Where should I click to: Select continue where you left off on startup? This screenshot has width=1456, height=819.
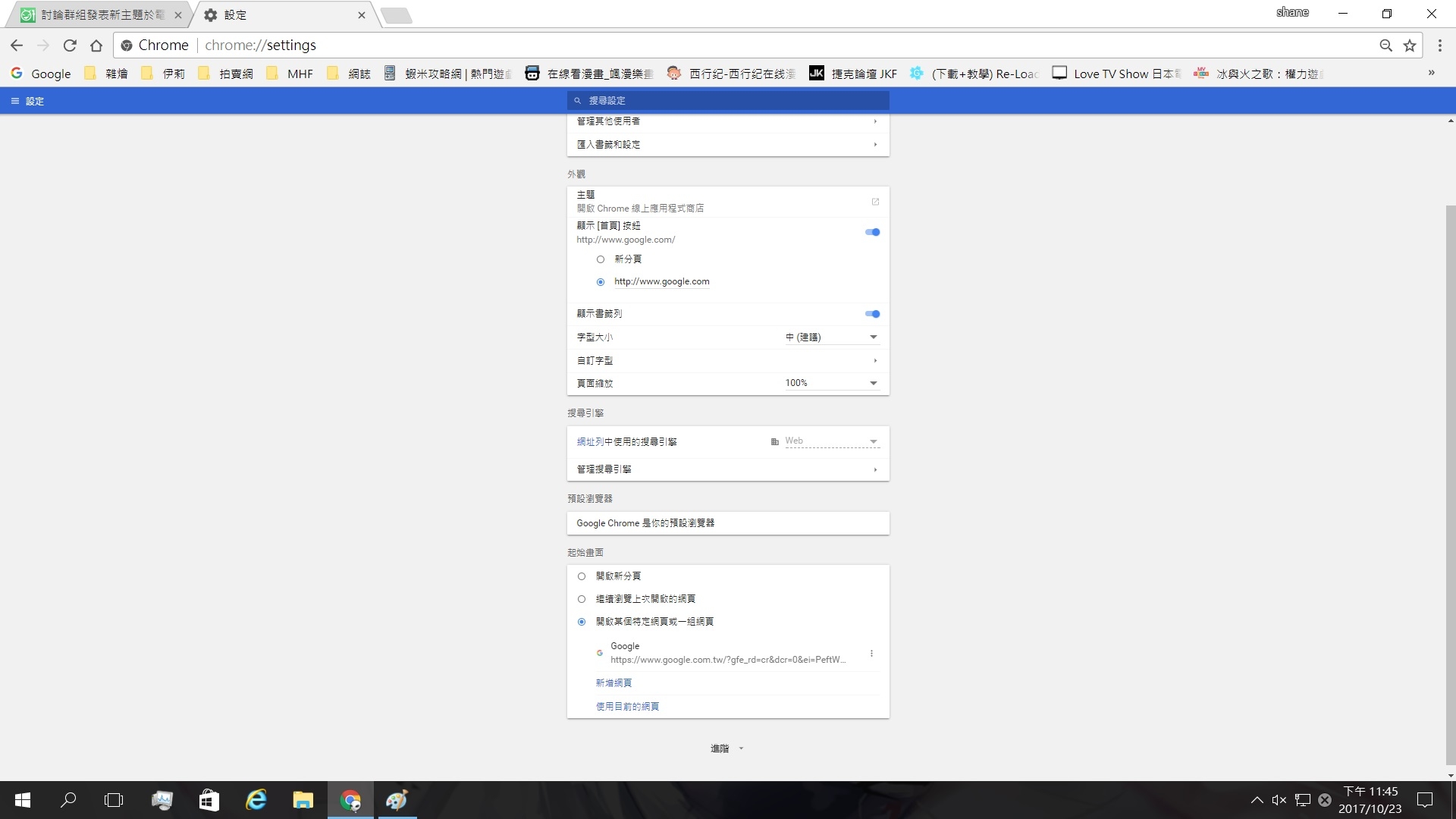coord(582,599)
